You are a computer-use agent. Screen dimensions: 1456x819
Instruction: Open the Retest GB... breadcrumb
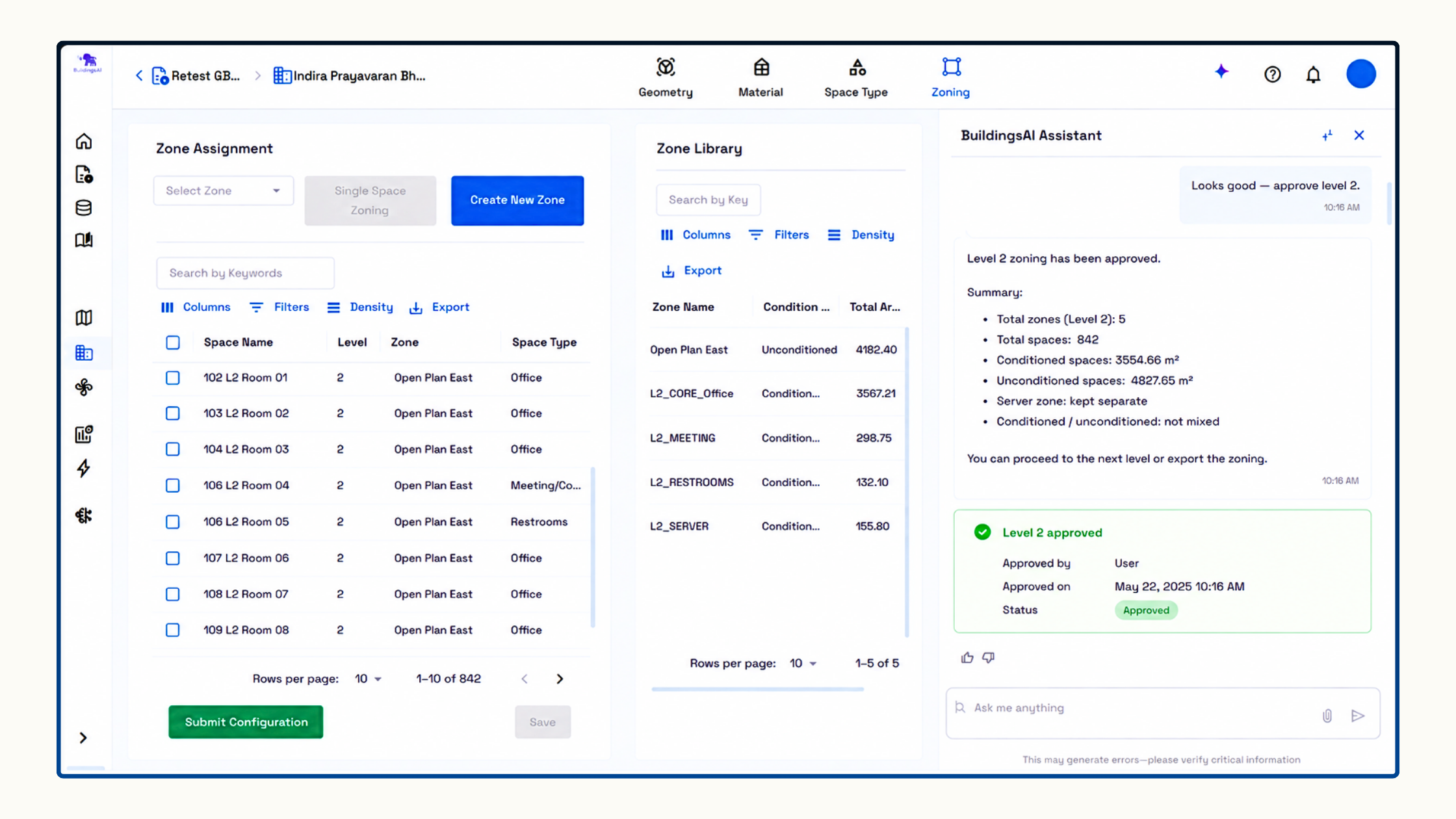coord(196,76)
